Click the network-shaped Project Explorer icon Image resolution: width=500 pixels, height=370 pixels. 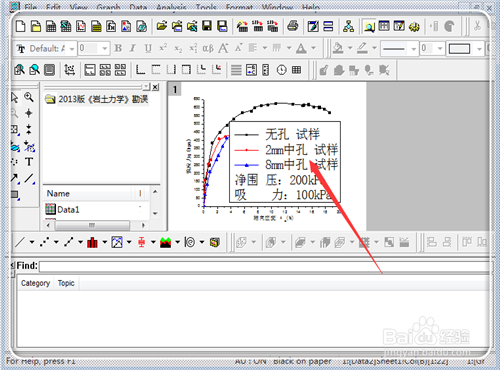tap(348, 26)
